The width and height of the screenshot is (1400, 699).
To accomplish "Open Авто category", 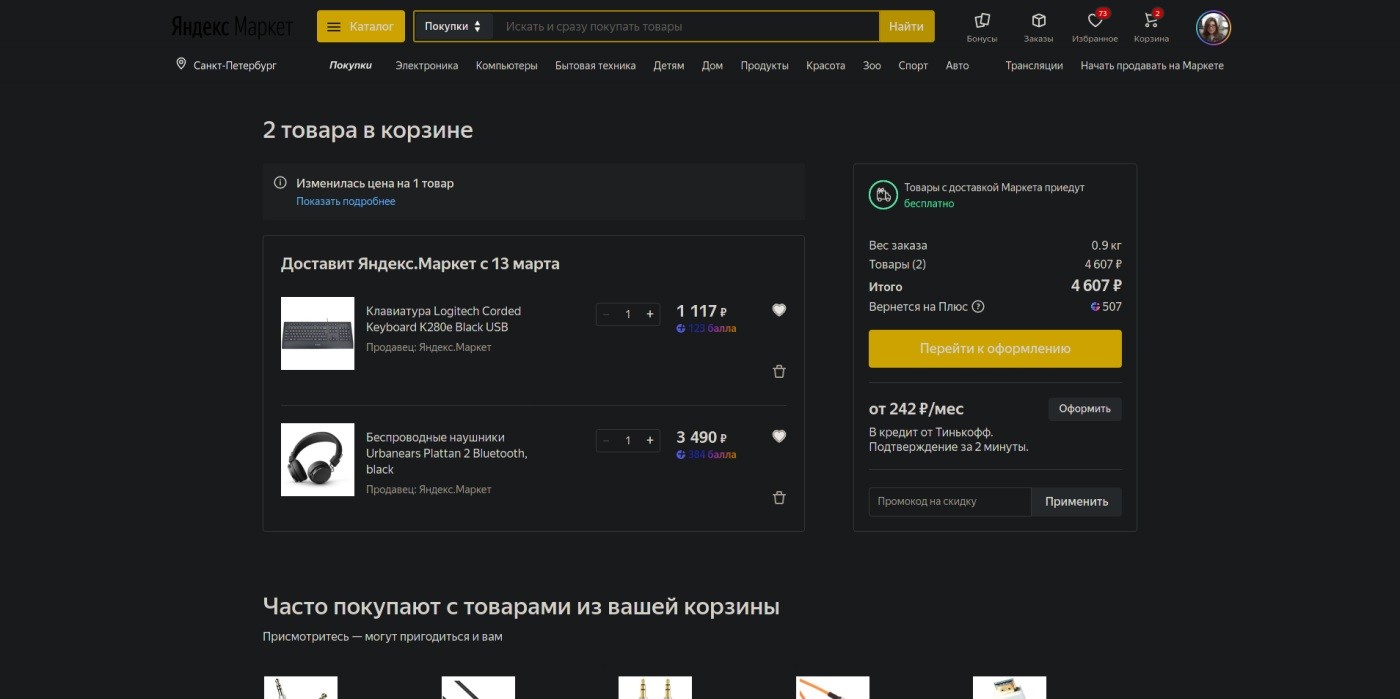I will tap(957, 65).
